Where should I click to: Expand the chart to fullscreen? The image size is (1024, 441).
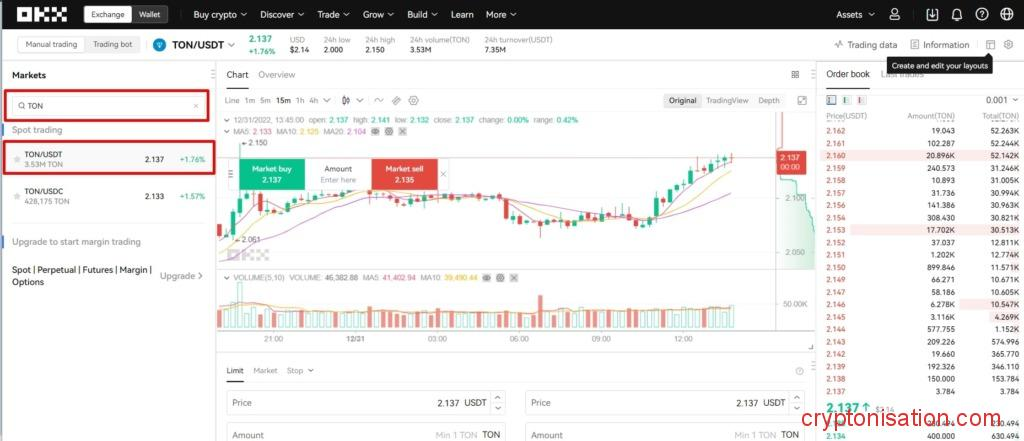coord(802,101)
